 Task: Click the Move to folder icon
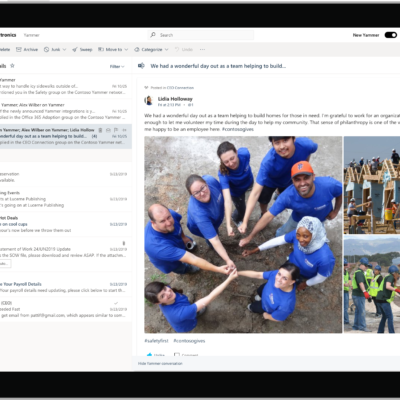click(x=101, y=49)
